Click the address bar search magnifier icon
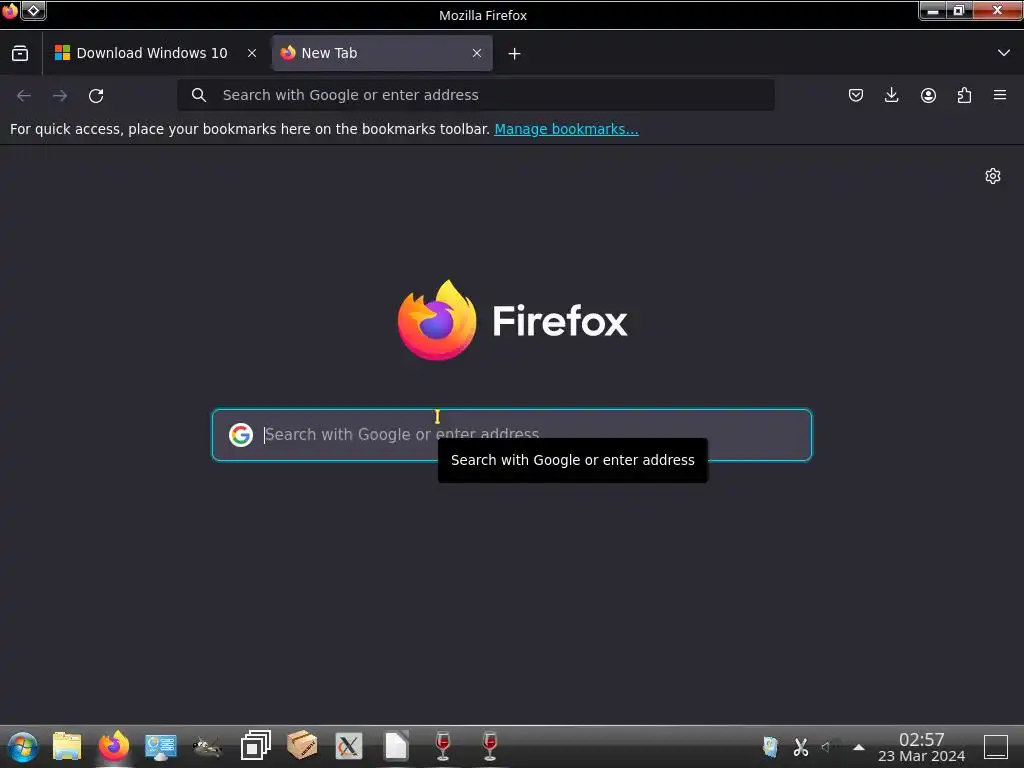The width and height of the screenshot is (1024, 768). coord(199,95)
